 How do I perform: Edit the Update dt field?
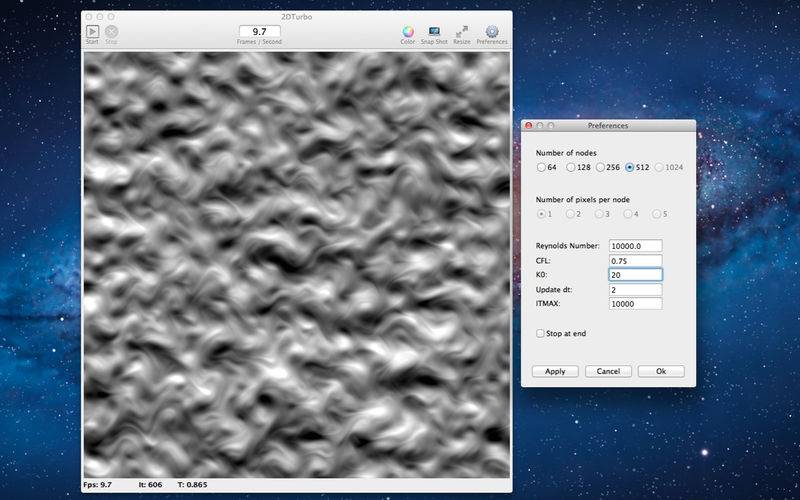tap(636, 290)
